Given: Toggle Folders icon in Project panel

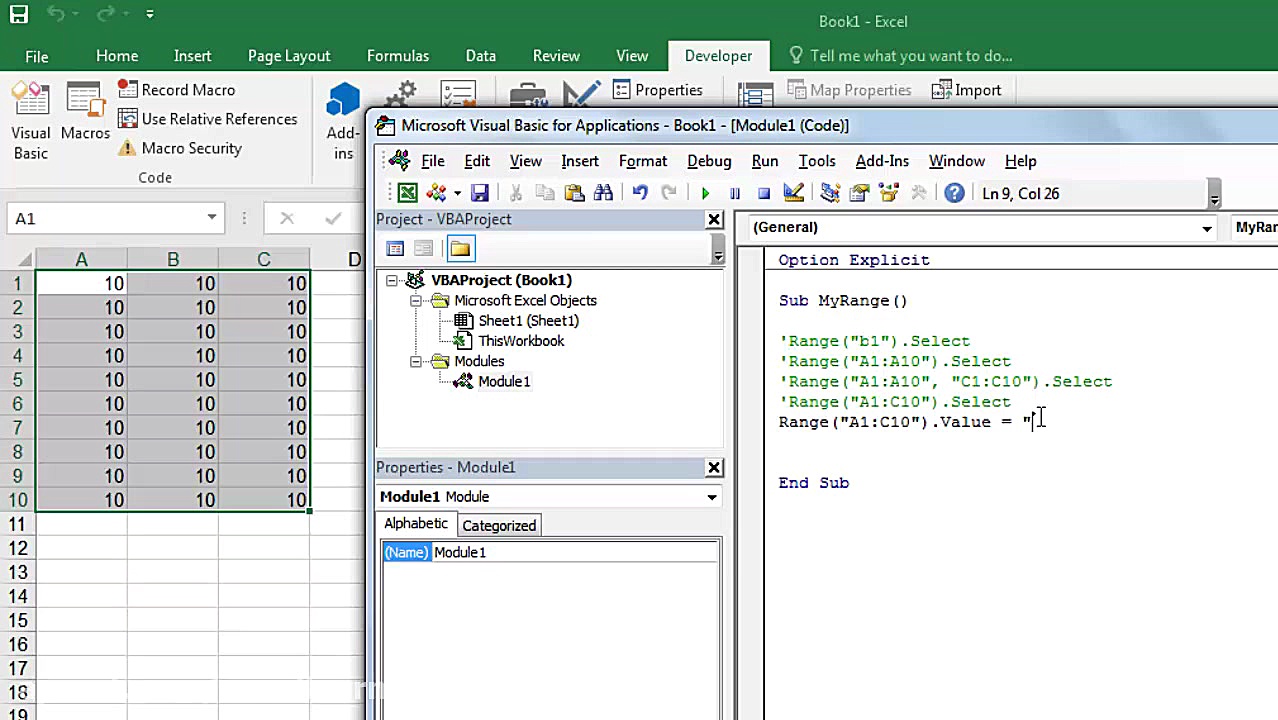Looking at the screenshot, I should click(460, 249).
